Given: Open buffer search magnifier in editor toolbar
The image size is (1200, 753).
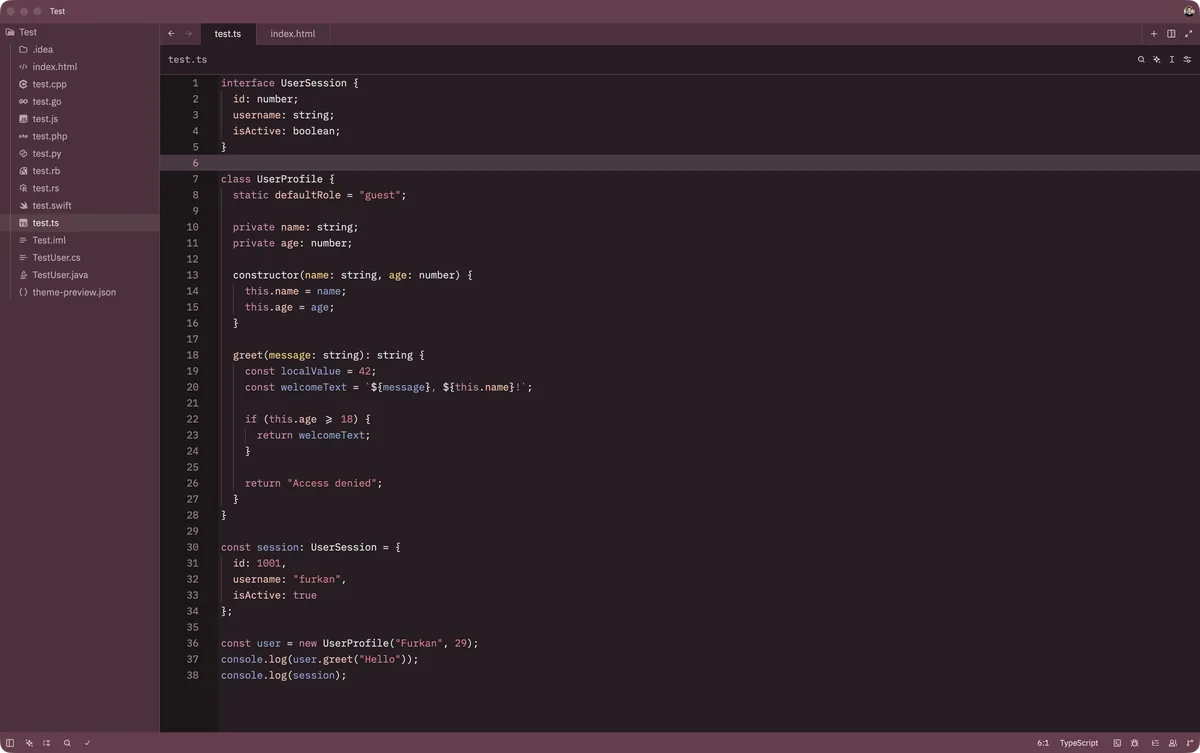Looking at the screenshot, I should point(1141,59).
